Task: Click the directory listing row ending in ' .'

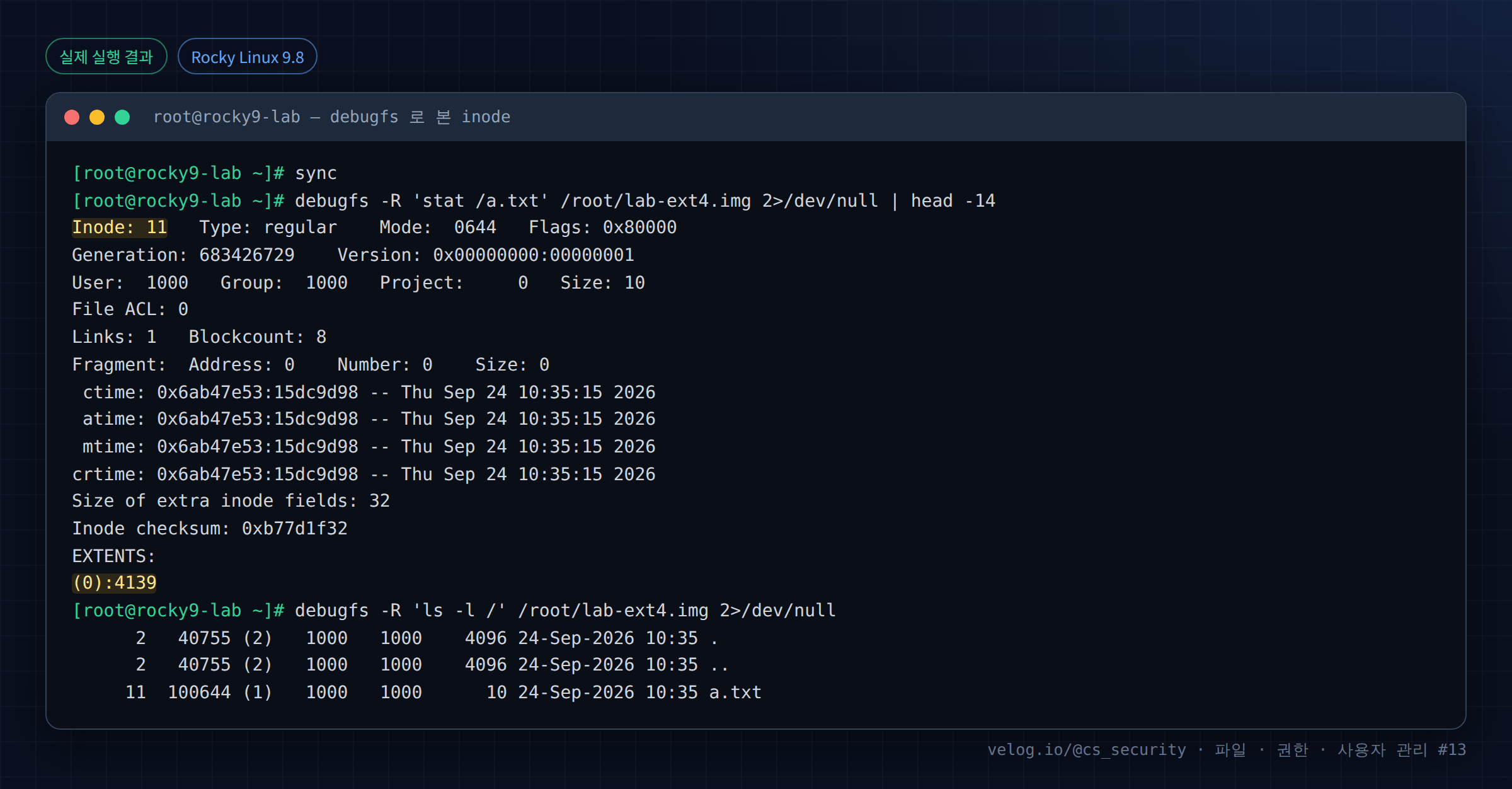Action: point(427,638)
